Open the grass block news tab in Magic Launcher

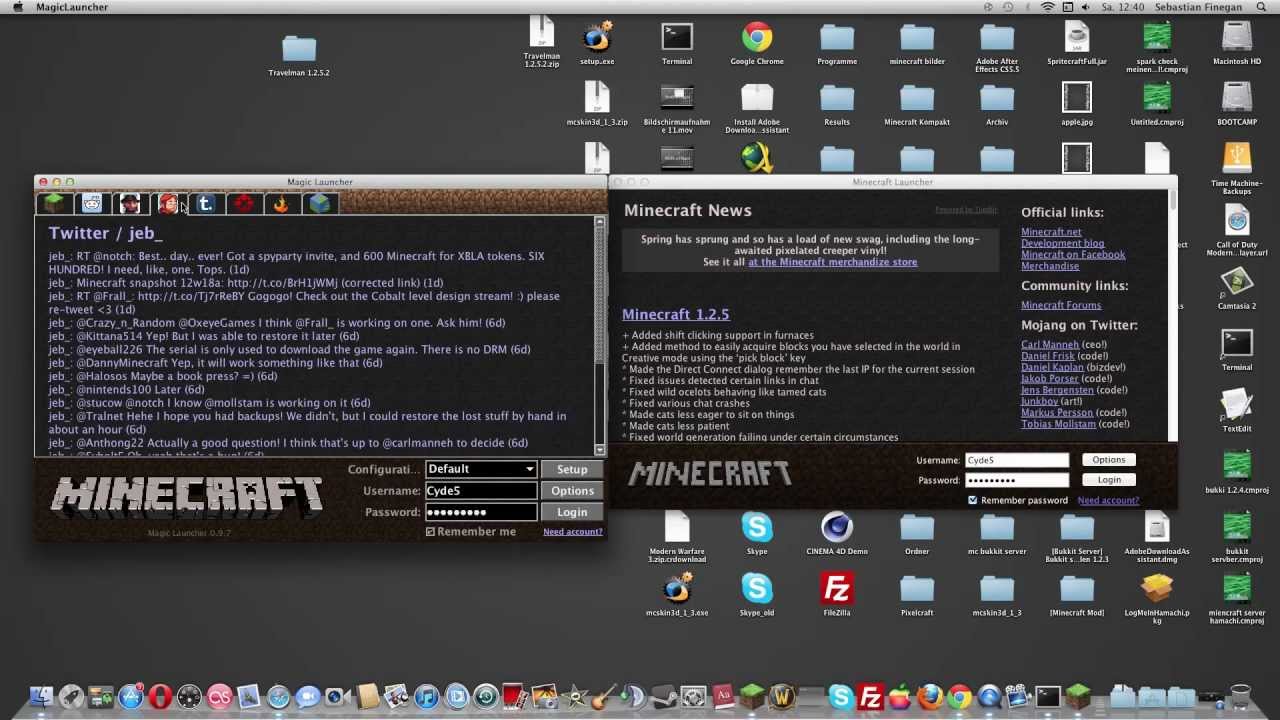coord(54,204)
